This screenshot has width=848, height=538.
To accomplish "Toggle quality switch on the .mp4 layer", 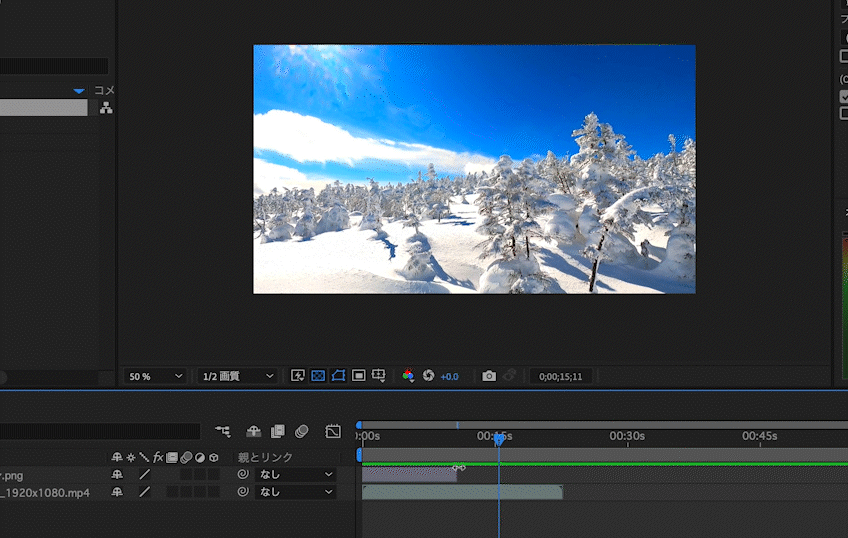I will [x=144, y=492].
